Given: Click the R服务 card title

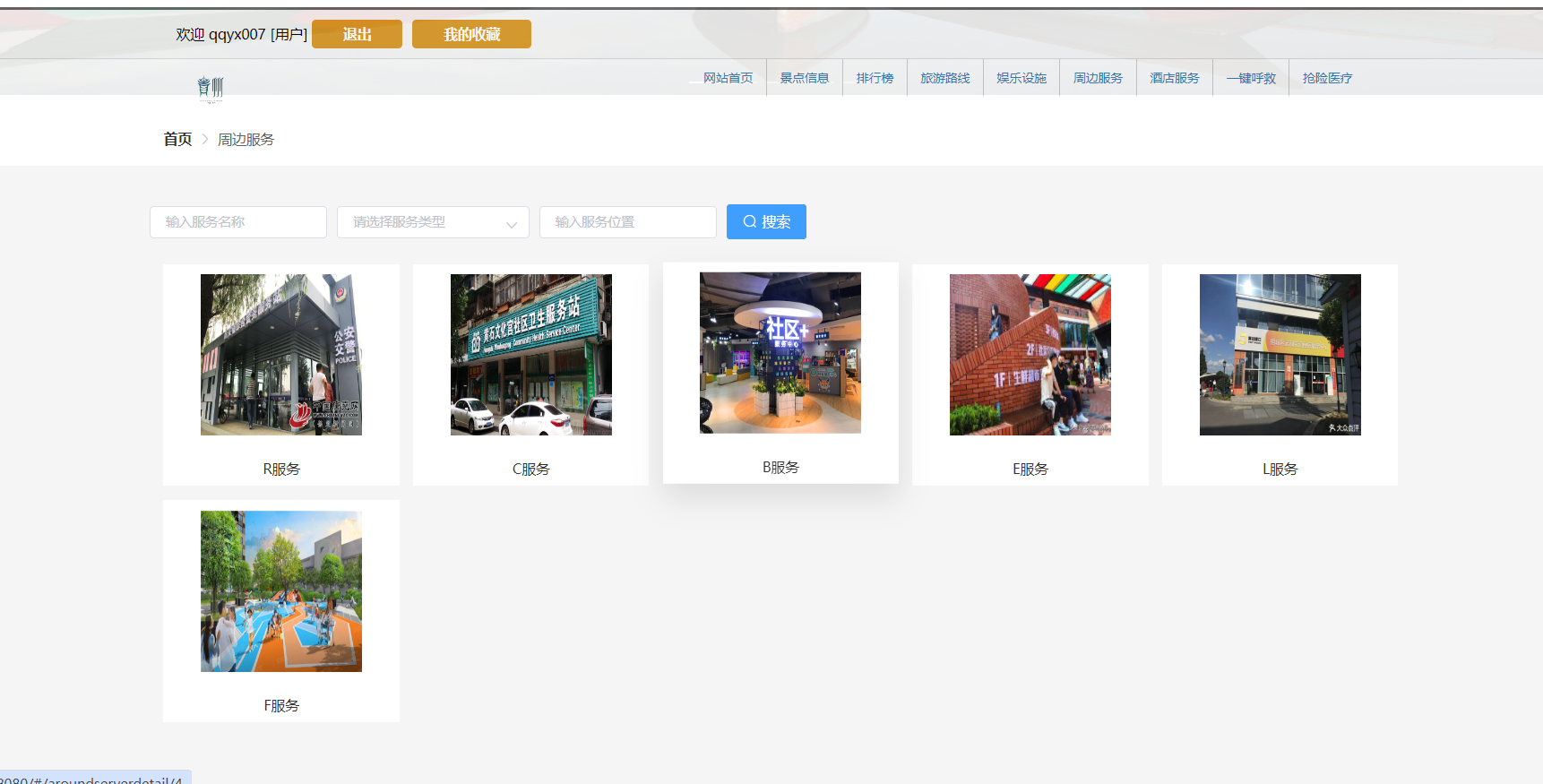Looking at the screenshot, I should (x=281, y=470).
